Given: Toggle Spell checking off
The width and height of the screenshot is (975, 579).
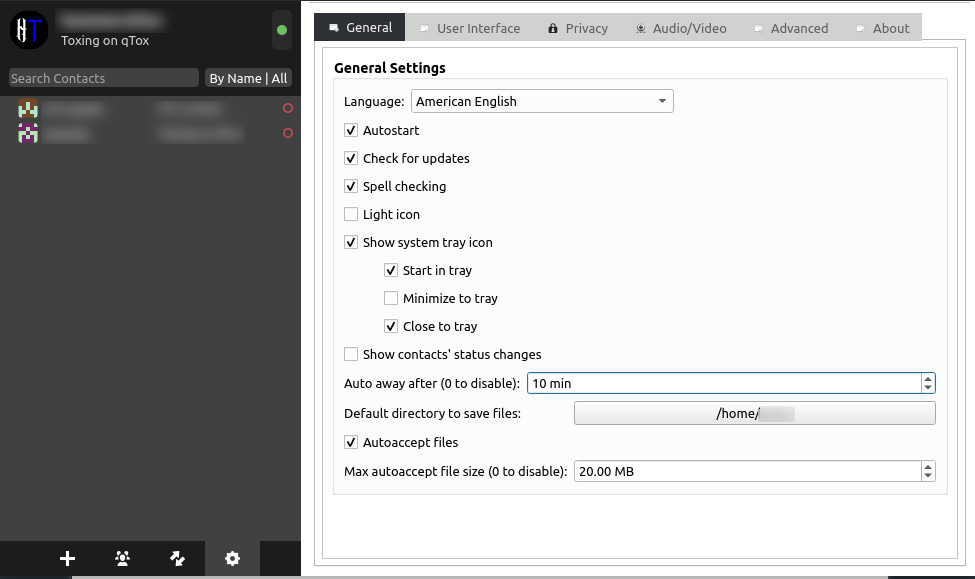Looking at the screenshot, I should [351, 186].
